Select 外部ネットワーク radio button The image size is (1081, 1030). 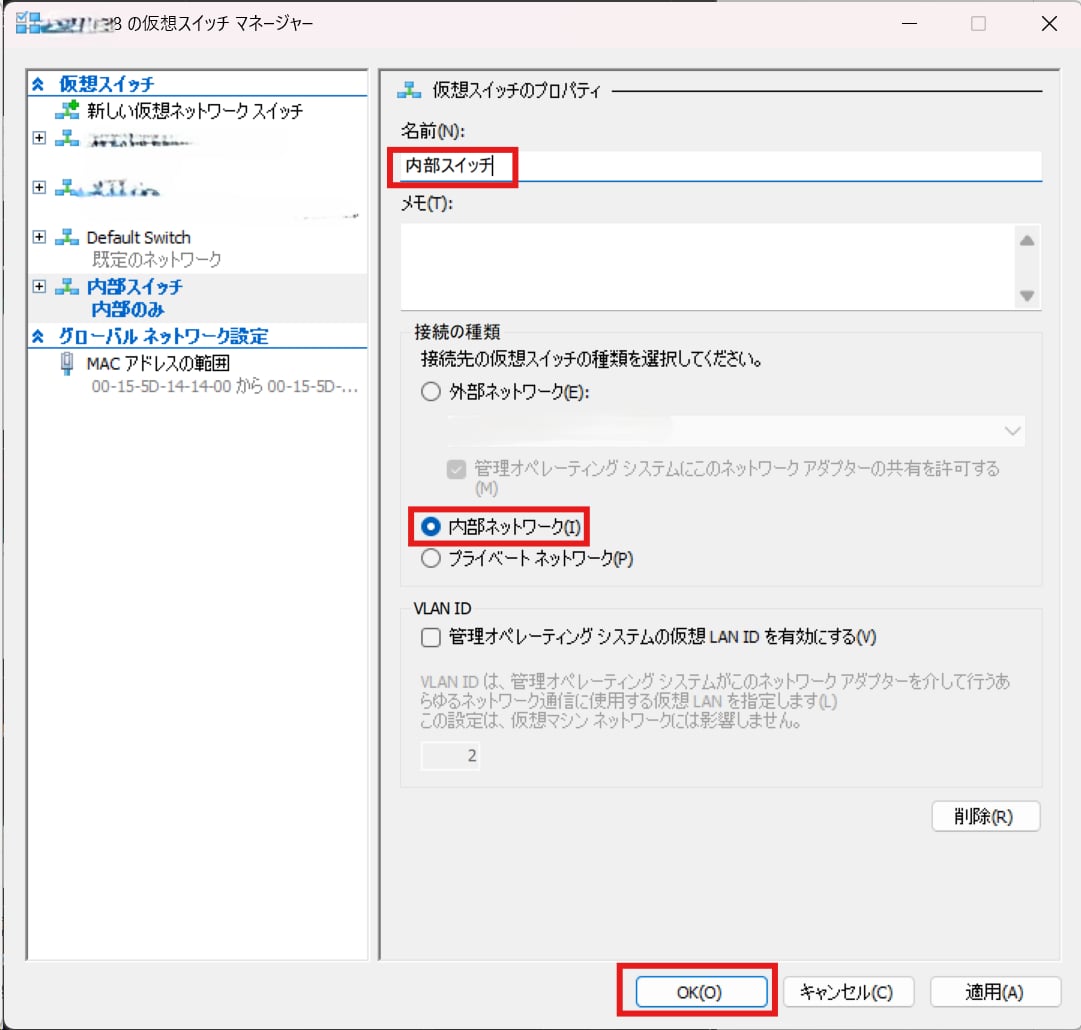[x=431, y=393]
